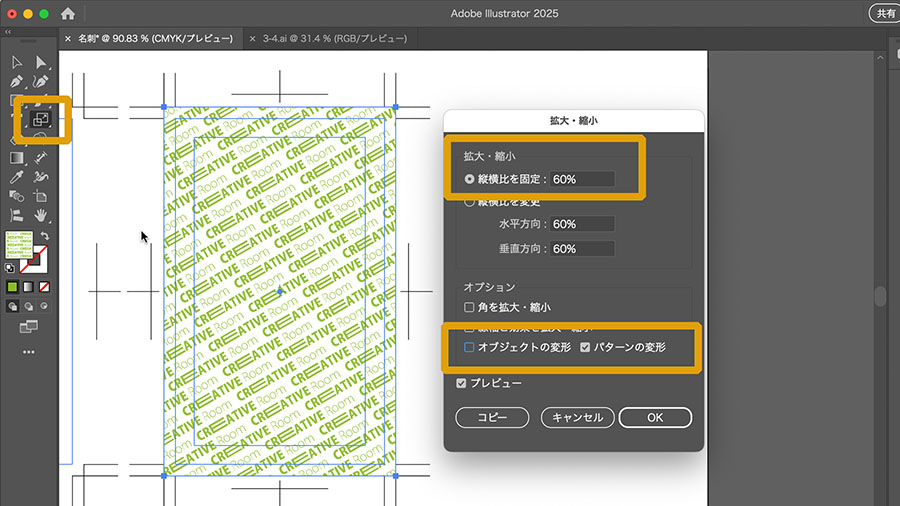Screen dimensions: 900x506
Task: Apply solid green Color mode button
Action: [12, 287]
